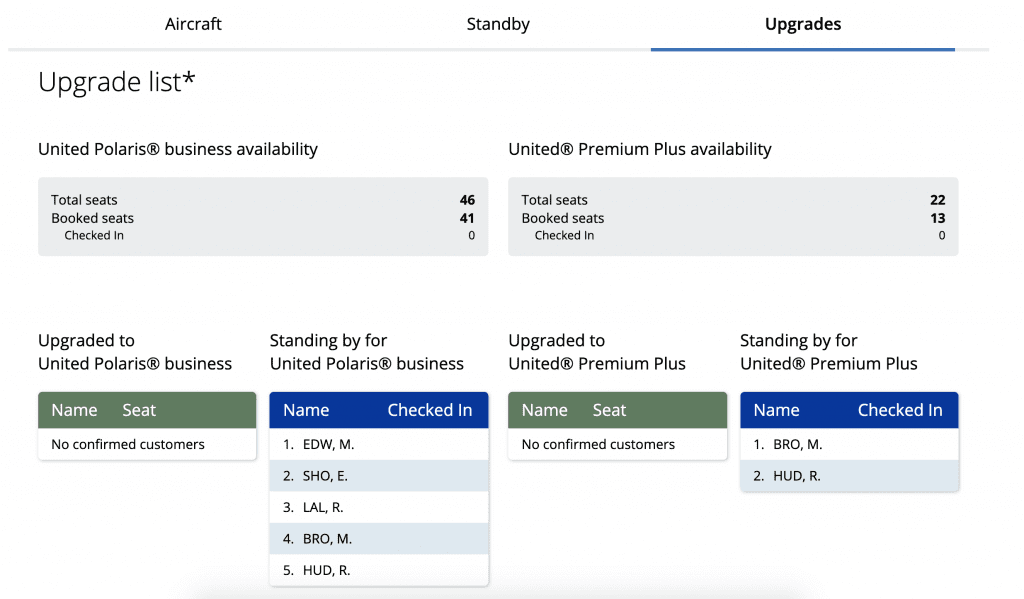Click Premium Plus total seats value 22
This screenshot has height=599, width=1024.
[x=938, y=200]
